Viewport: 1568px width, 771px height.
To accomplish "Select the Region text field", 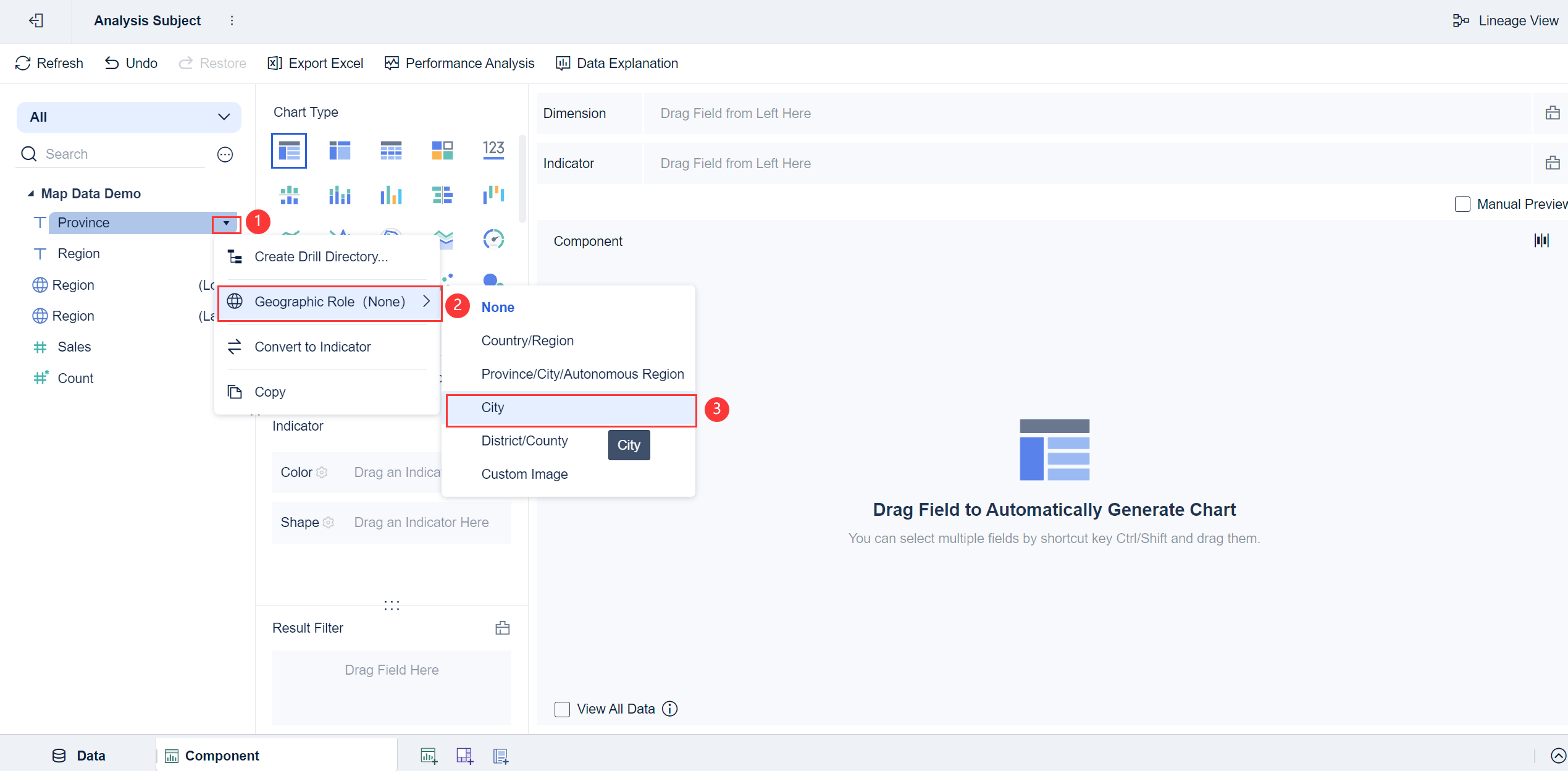I will point(78,253).
